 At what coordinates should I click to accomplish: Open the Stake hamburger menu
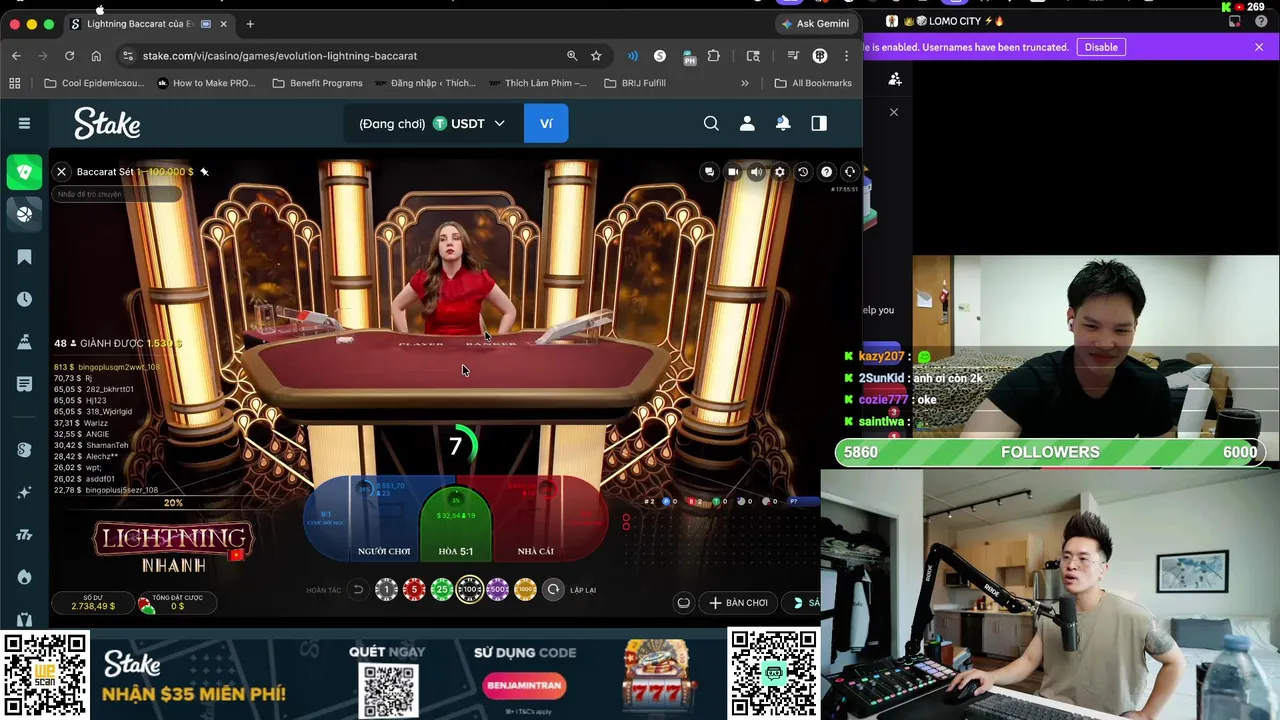[24, 123]
